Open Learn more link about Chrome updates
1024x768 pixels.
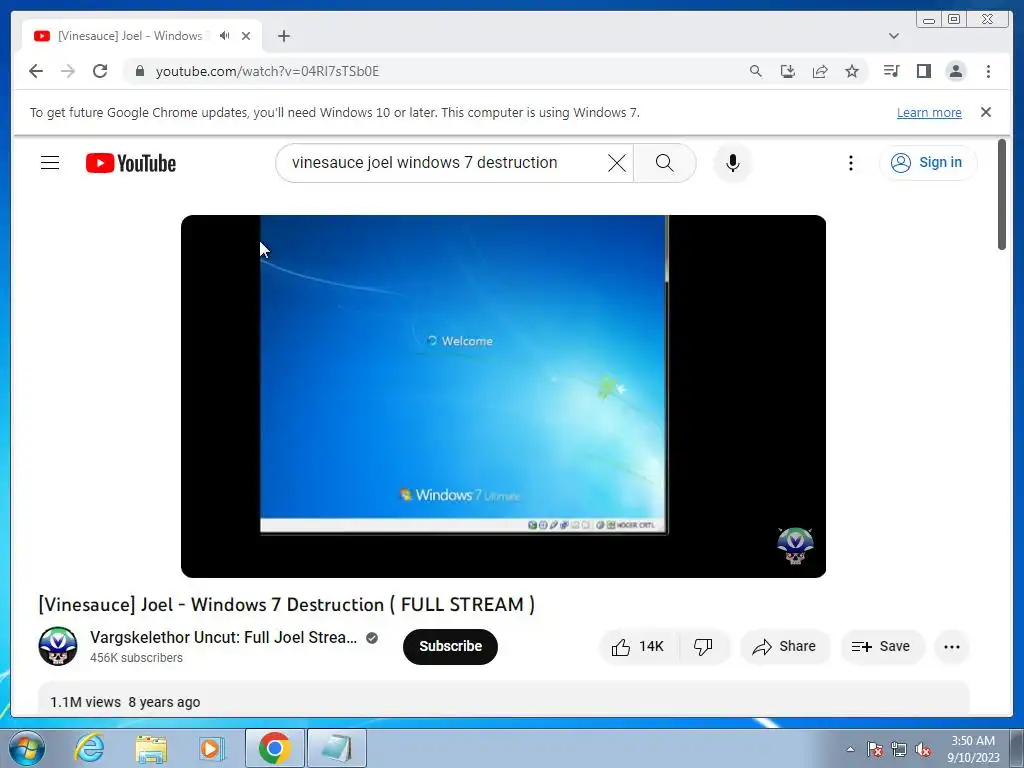coord(929,113)
